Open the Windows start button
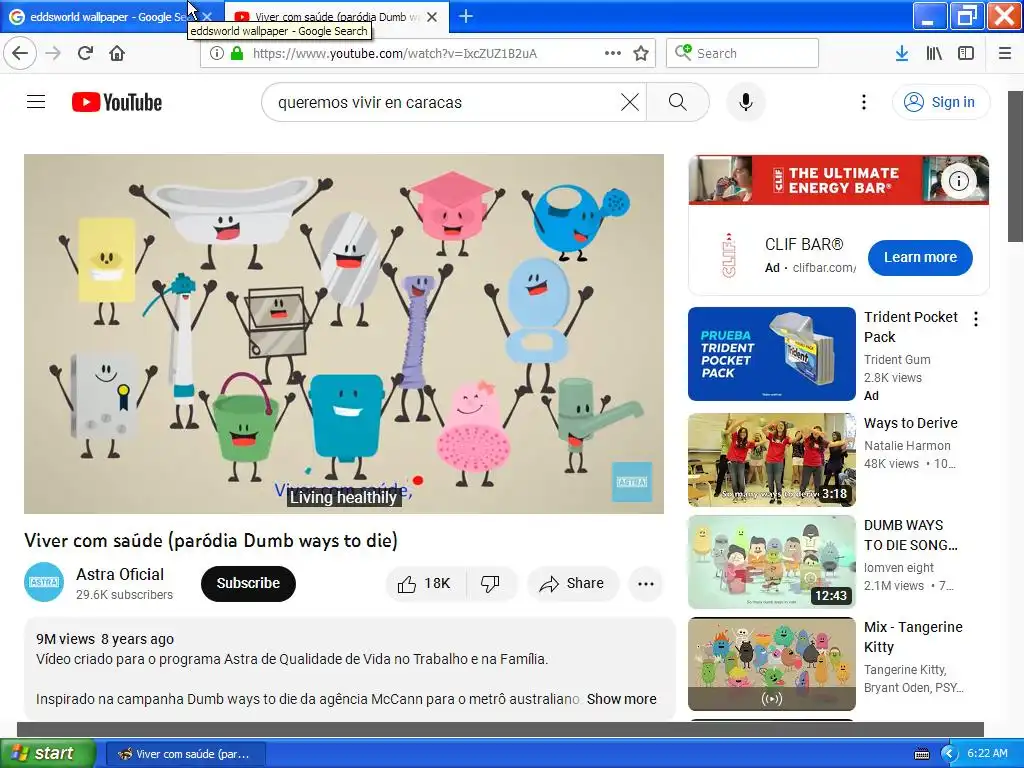 coord(47,753)
